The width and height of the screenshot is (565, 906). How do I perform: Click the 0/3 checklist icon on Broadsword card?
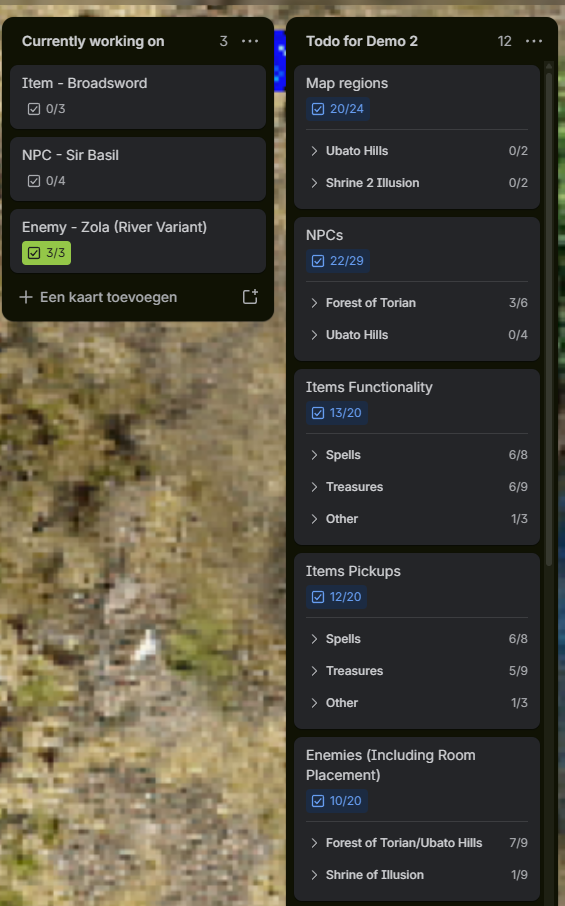click(34, 109)
